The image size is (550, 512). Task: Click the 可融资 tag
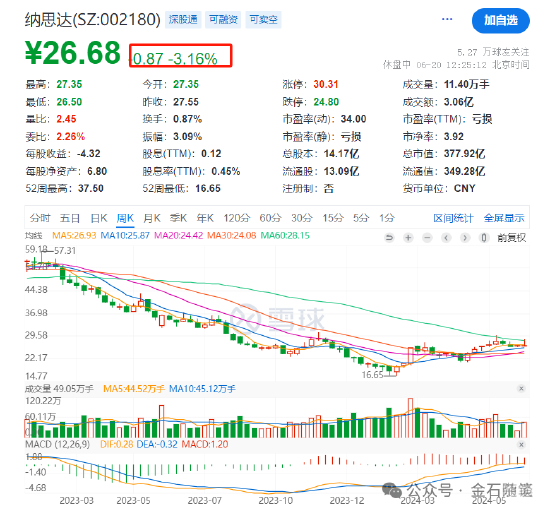click(x=223, y=19)
